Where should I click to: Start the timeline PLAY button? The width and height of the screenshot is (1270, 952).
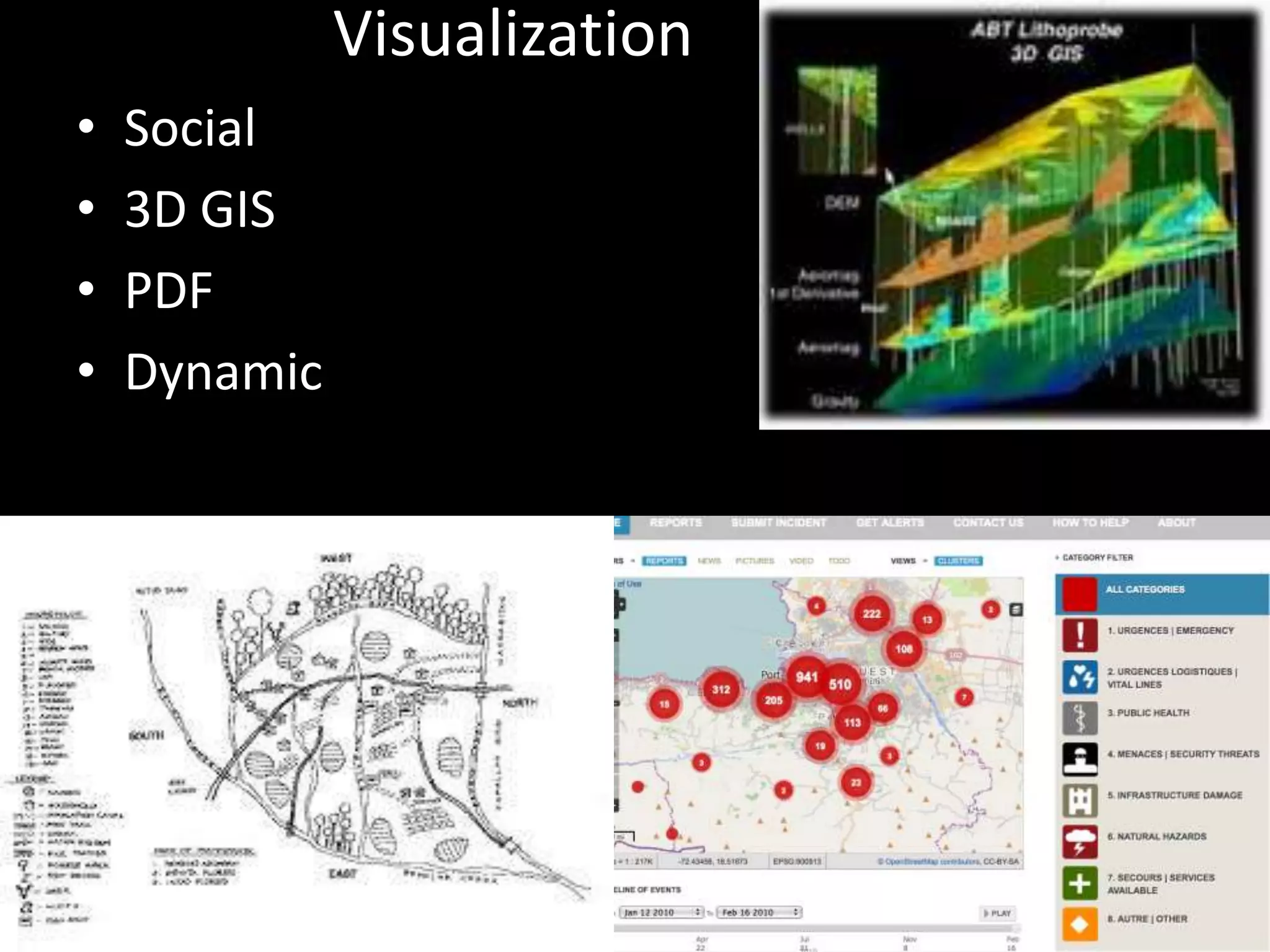click(998, 913)
